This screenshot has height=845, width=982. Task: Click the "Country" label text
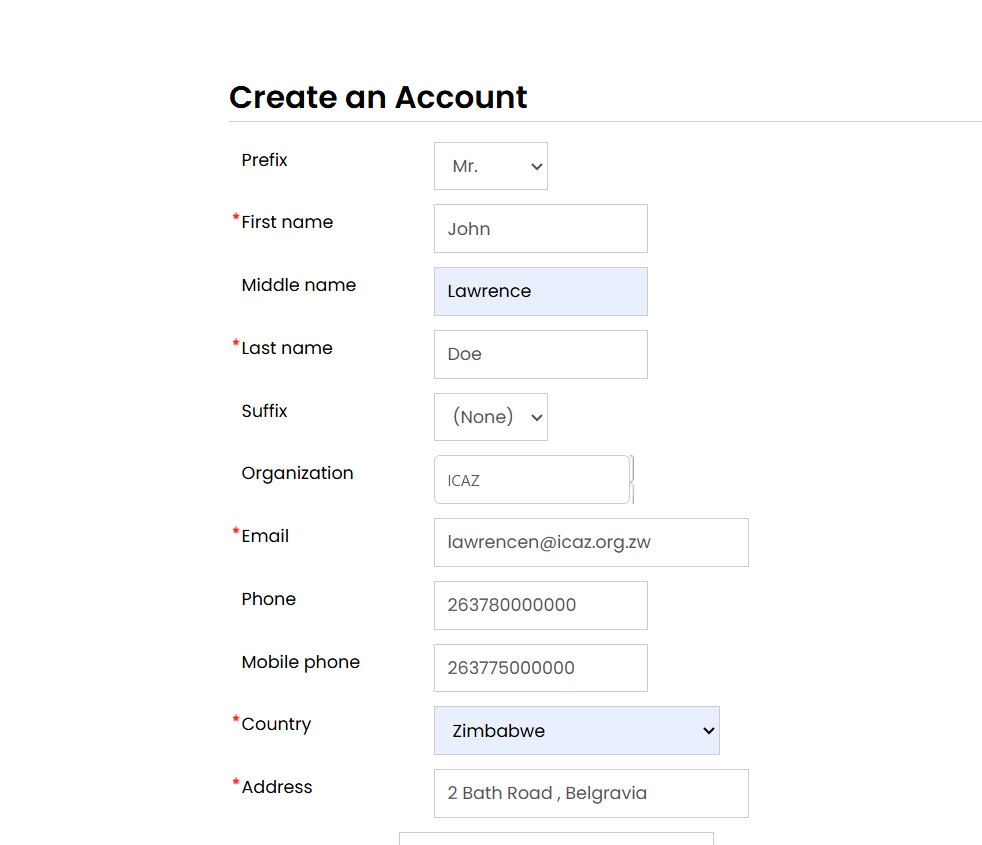(276, 724)
